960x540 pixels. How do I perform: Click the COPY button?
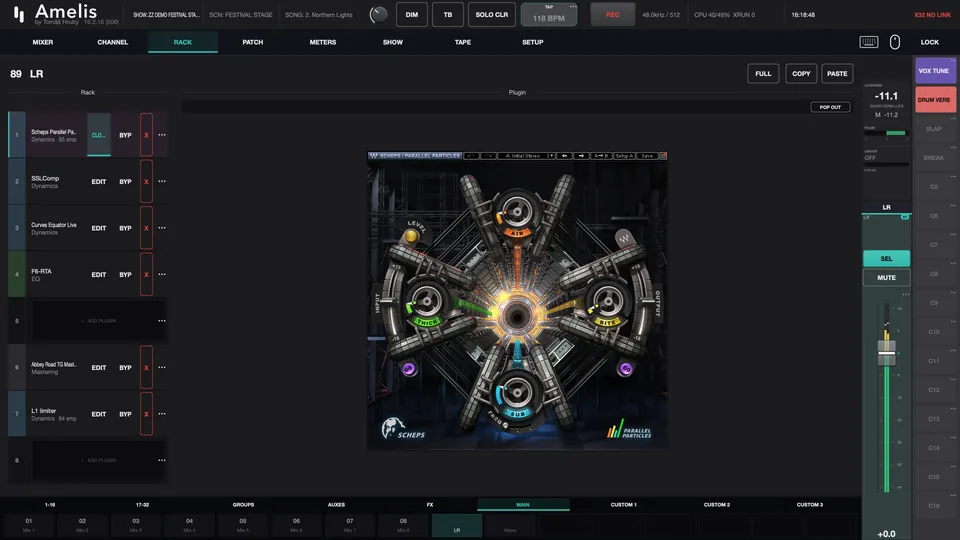801,73
